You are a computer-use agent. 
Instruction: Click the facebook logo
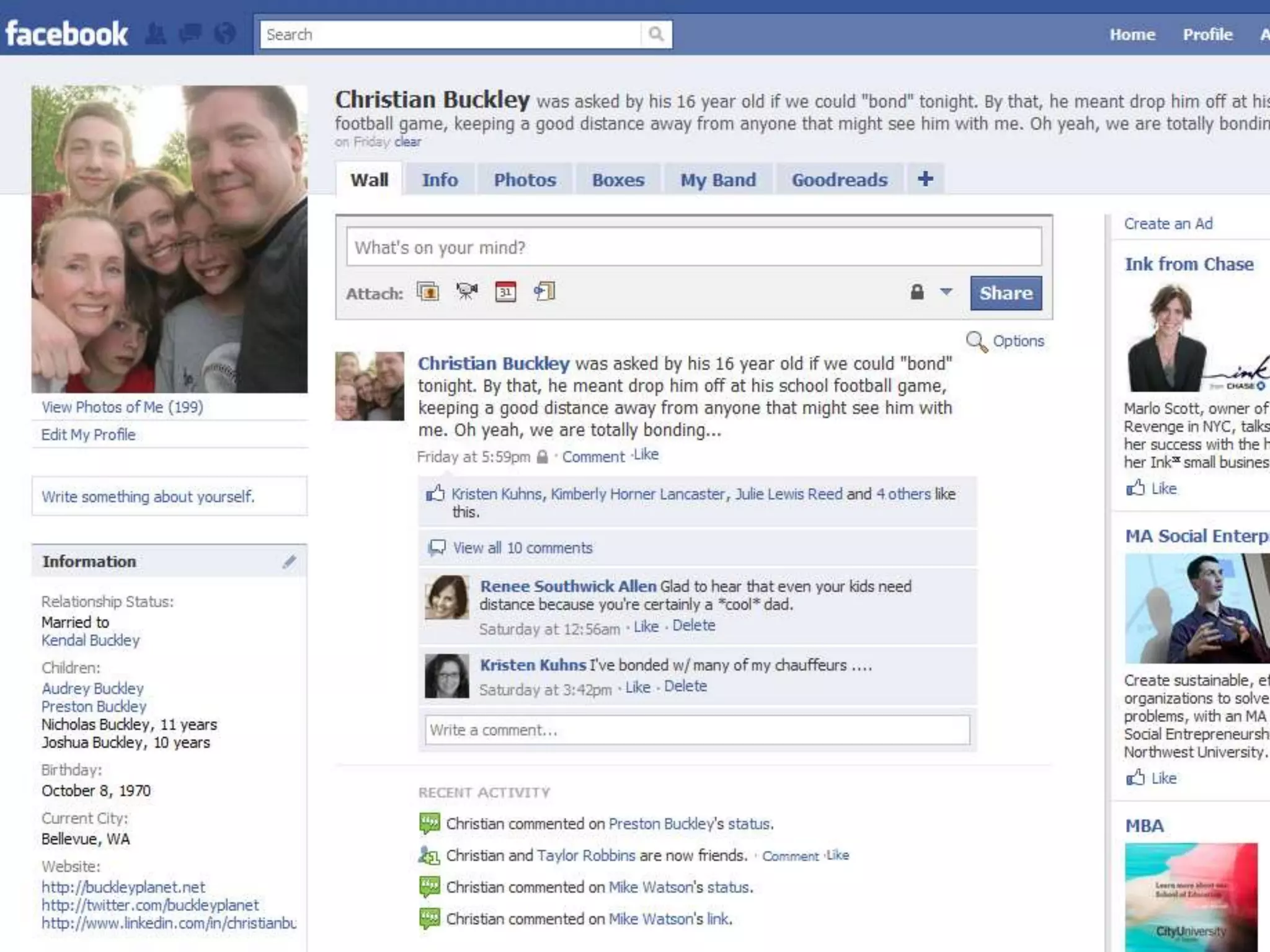[66, 33]
